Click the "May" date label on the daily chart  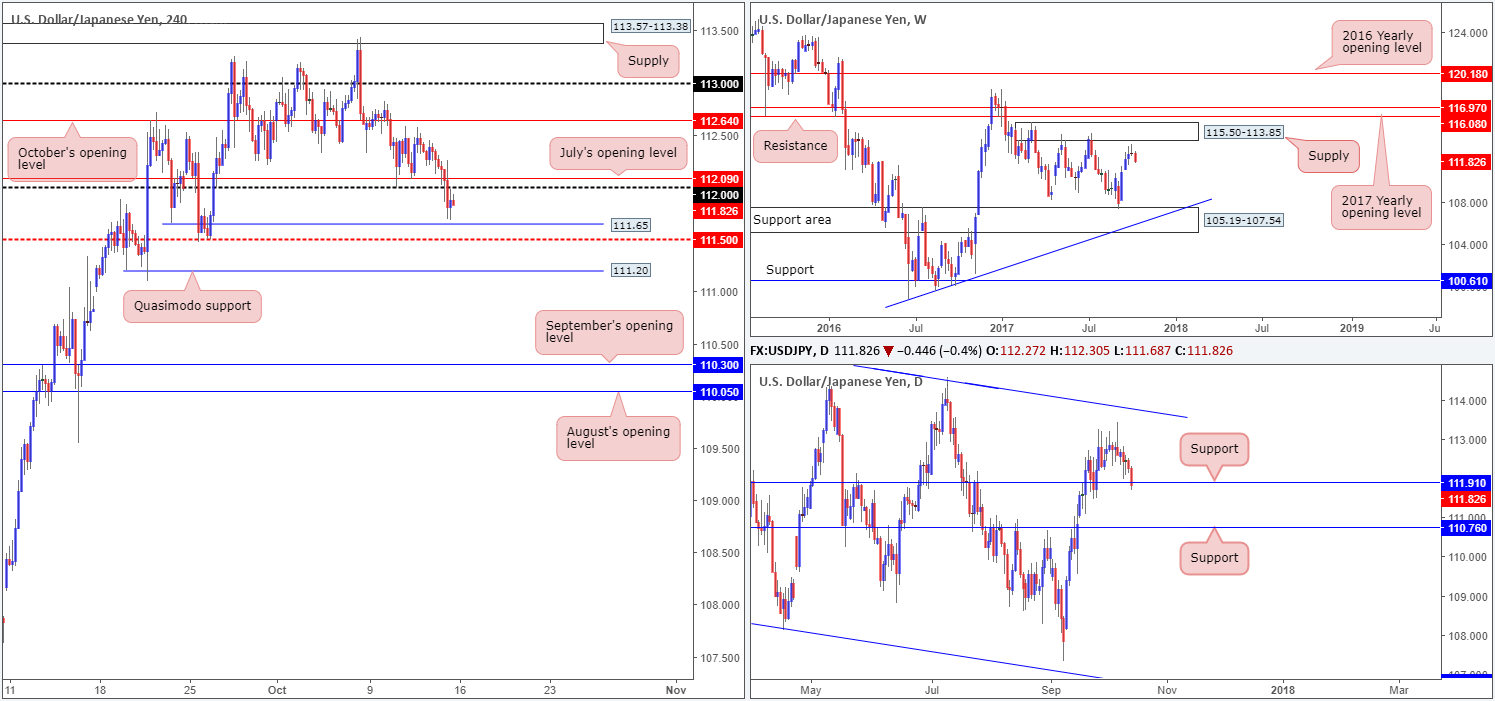[x=811, y=690]
